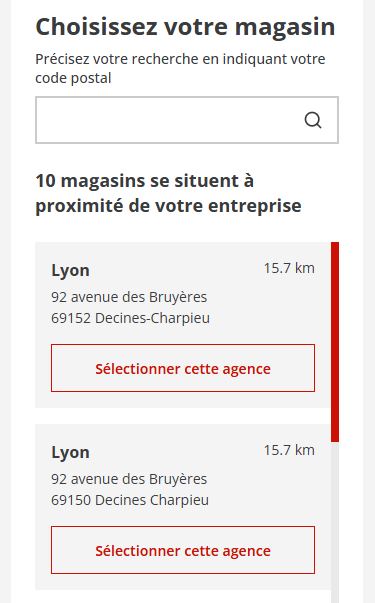The image size is (375, 603).
Task: Click the grey scrollbar track below the thumb
Action: click(x=335, y=521)
